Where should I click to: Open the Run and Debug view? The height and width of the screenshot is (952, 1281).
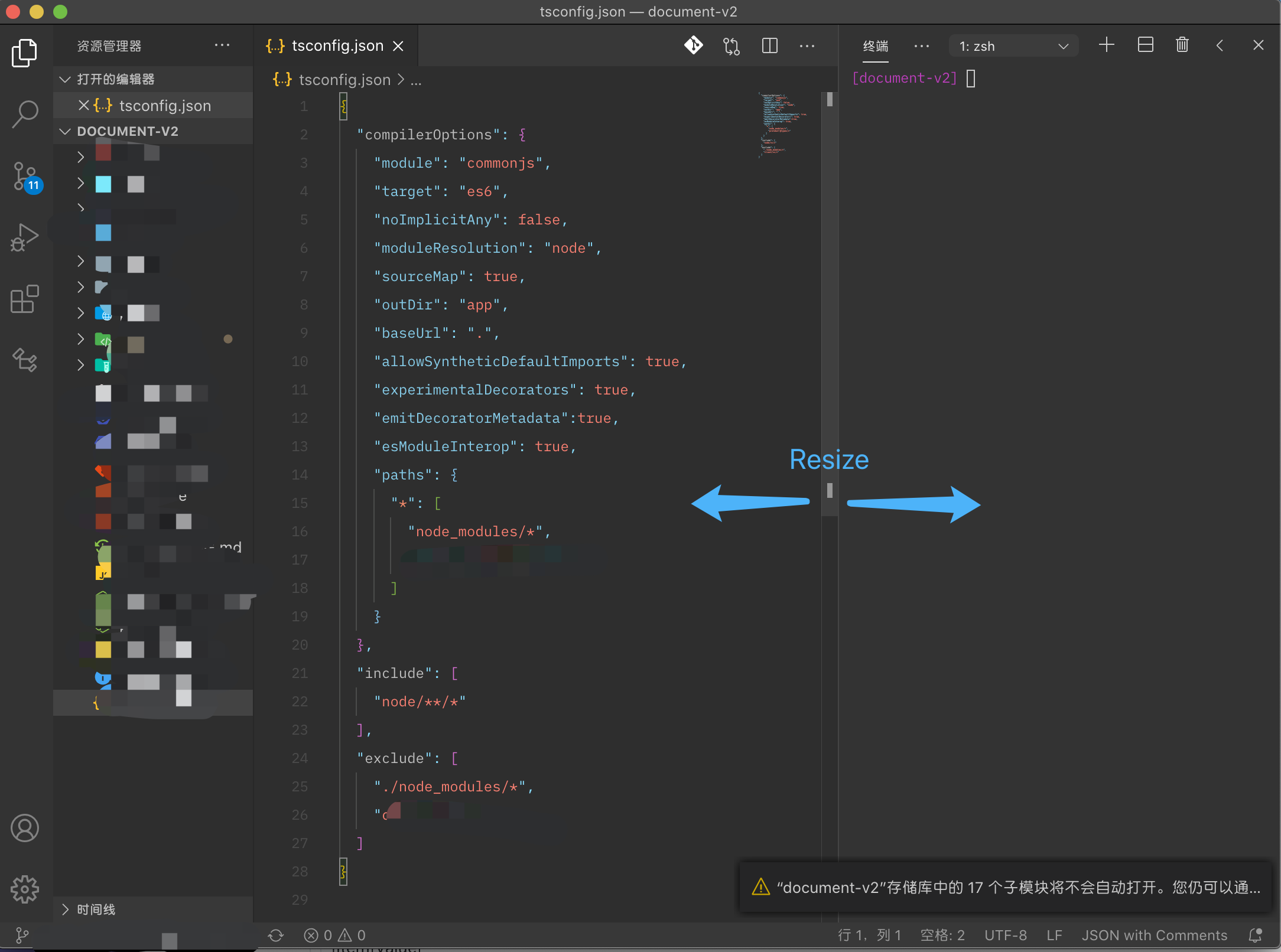point(25,237)
